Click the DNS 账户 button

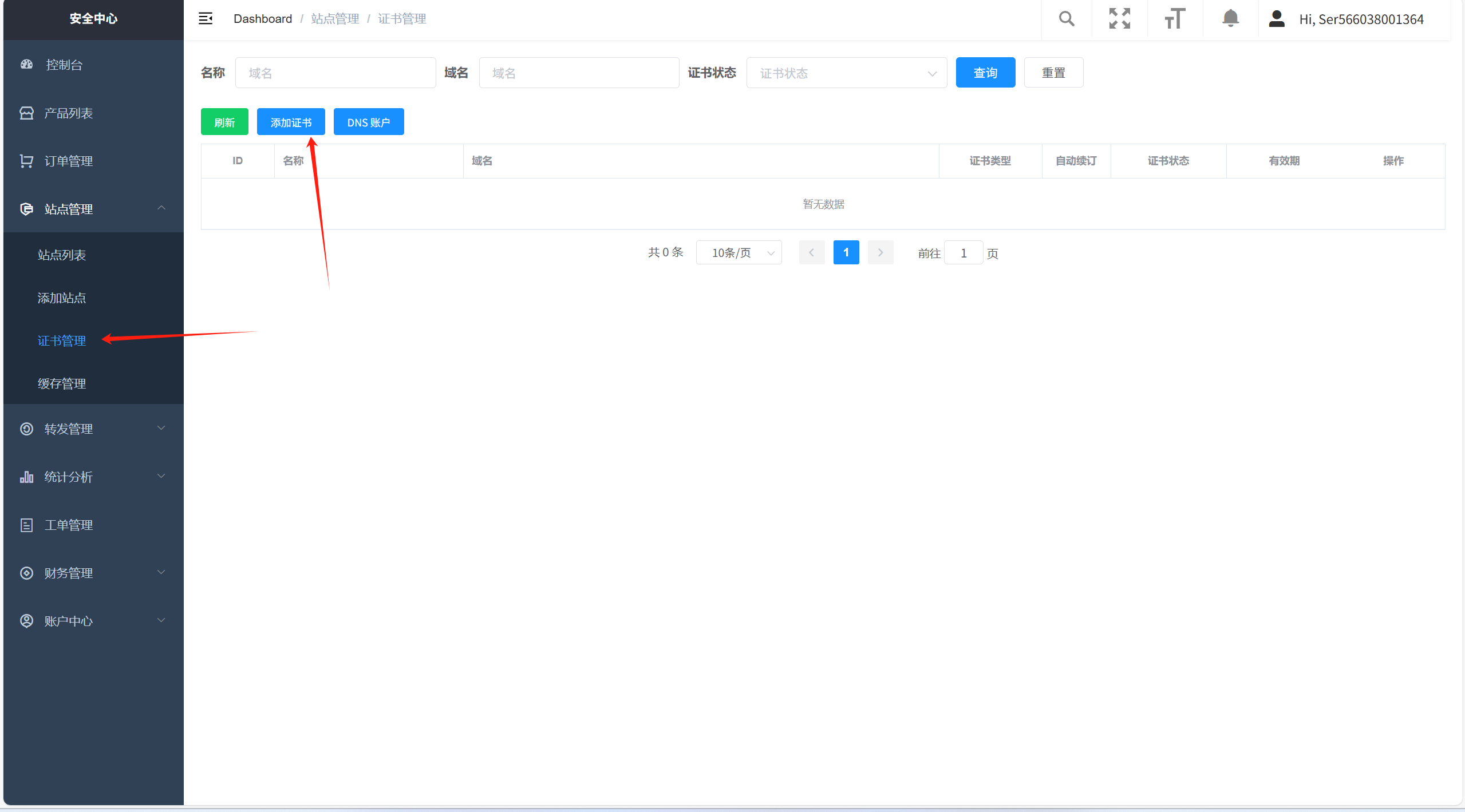coord(369,122)
